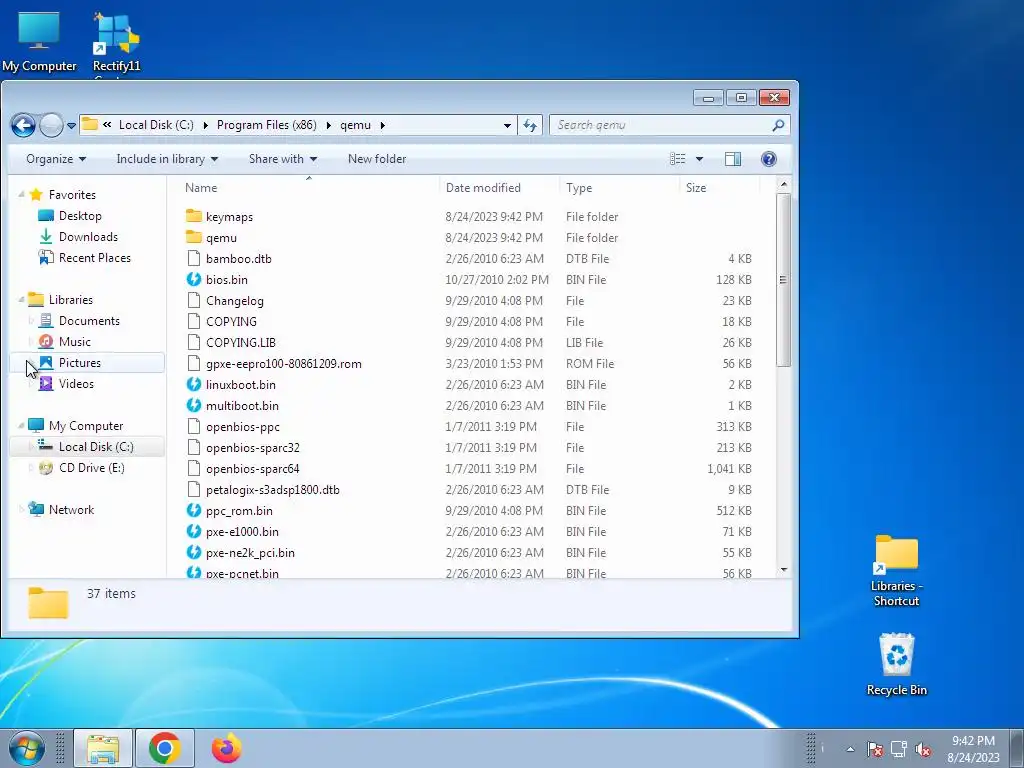Click the Back navigation arrow
Screen dimensions: 1024x768
click(23, 125)
